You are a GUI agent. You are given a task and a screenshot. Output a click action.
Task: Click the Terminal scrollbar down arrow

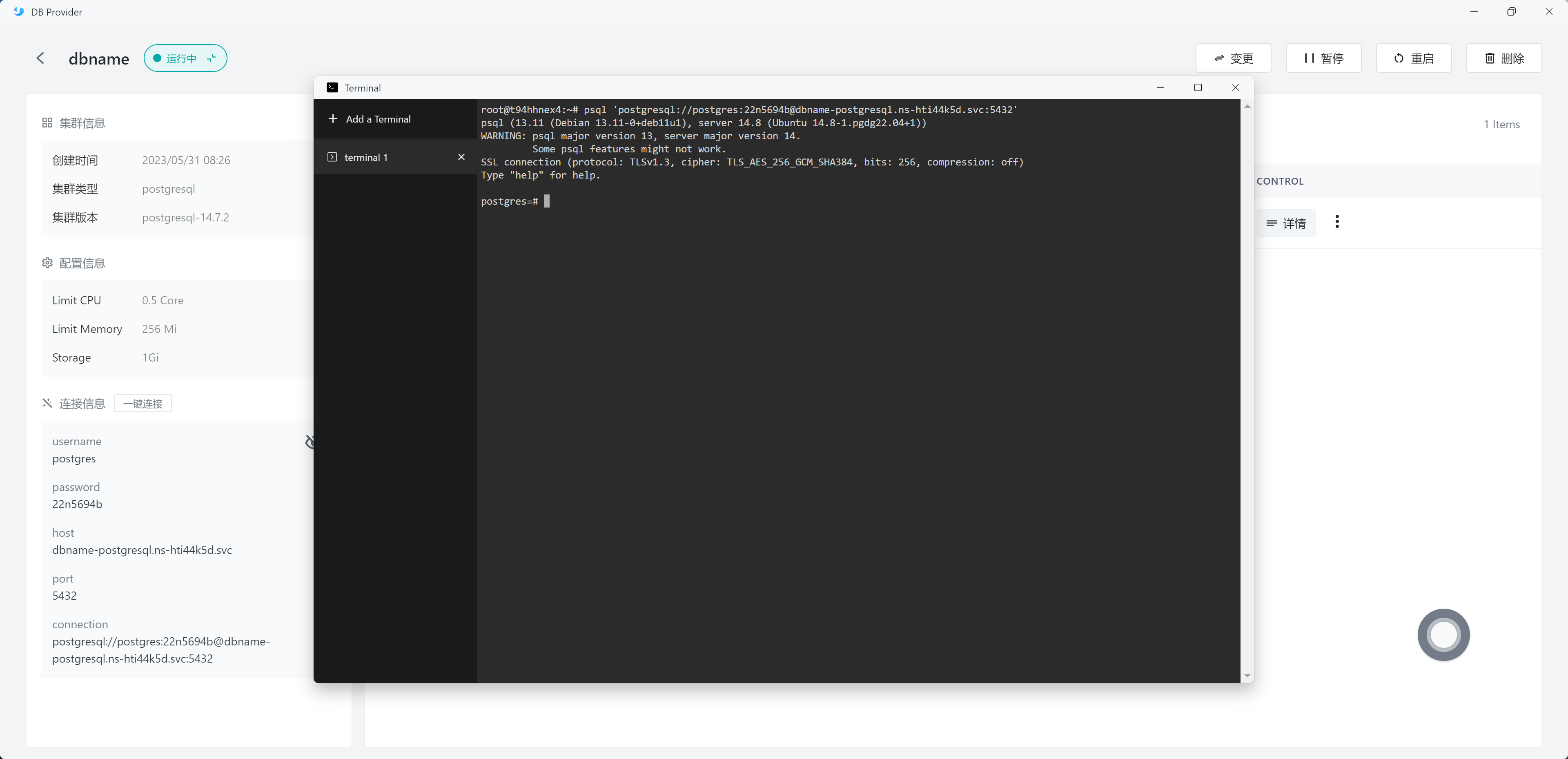point(1247,676)
